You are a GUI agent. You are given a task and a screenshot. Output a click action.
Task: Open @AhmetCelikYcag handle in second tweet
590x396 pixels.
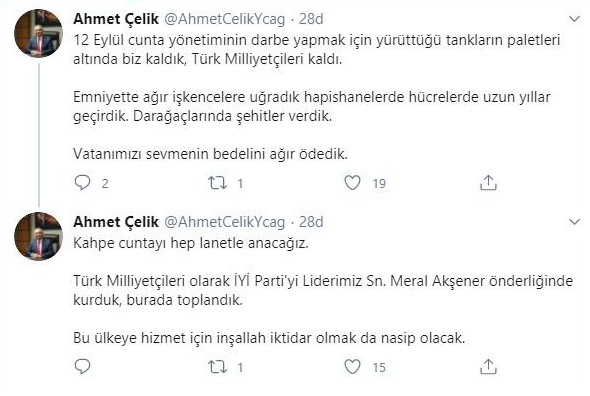225,222
